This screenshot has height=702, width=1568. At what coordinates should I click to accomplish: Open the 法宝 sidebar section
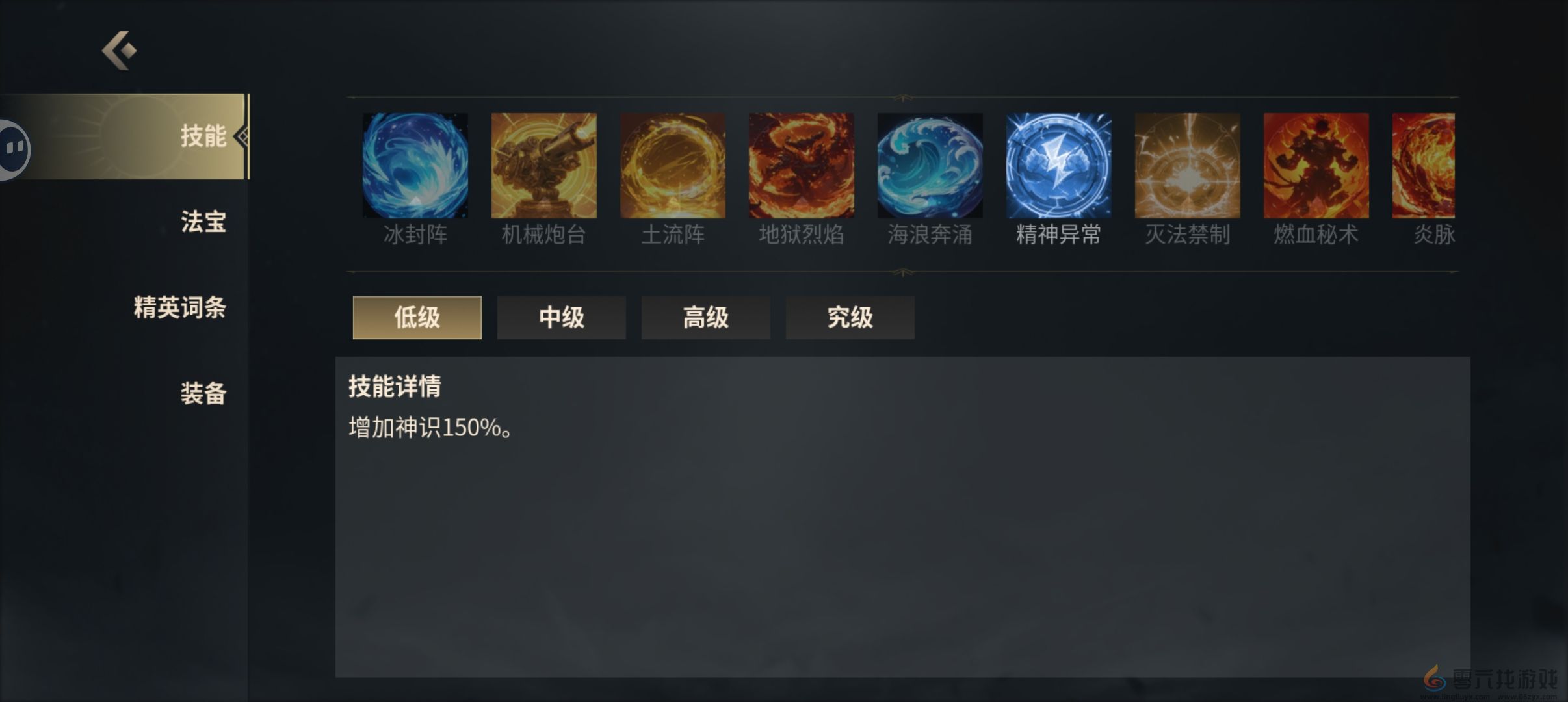click(x=203, y=222)
